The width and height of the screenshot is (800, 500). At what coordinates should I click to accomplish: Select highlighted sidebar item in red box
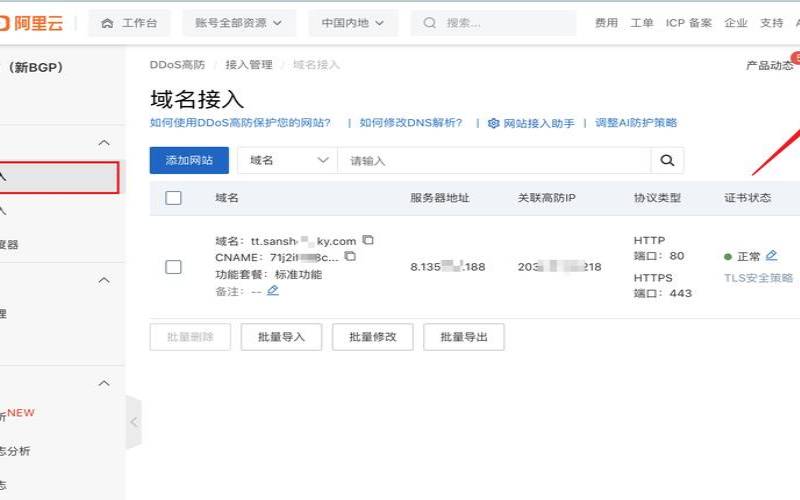click(x=59, y=177)
